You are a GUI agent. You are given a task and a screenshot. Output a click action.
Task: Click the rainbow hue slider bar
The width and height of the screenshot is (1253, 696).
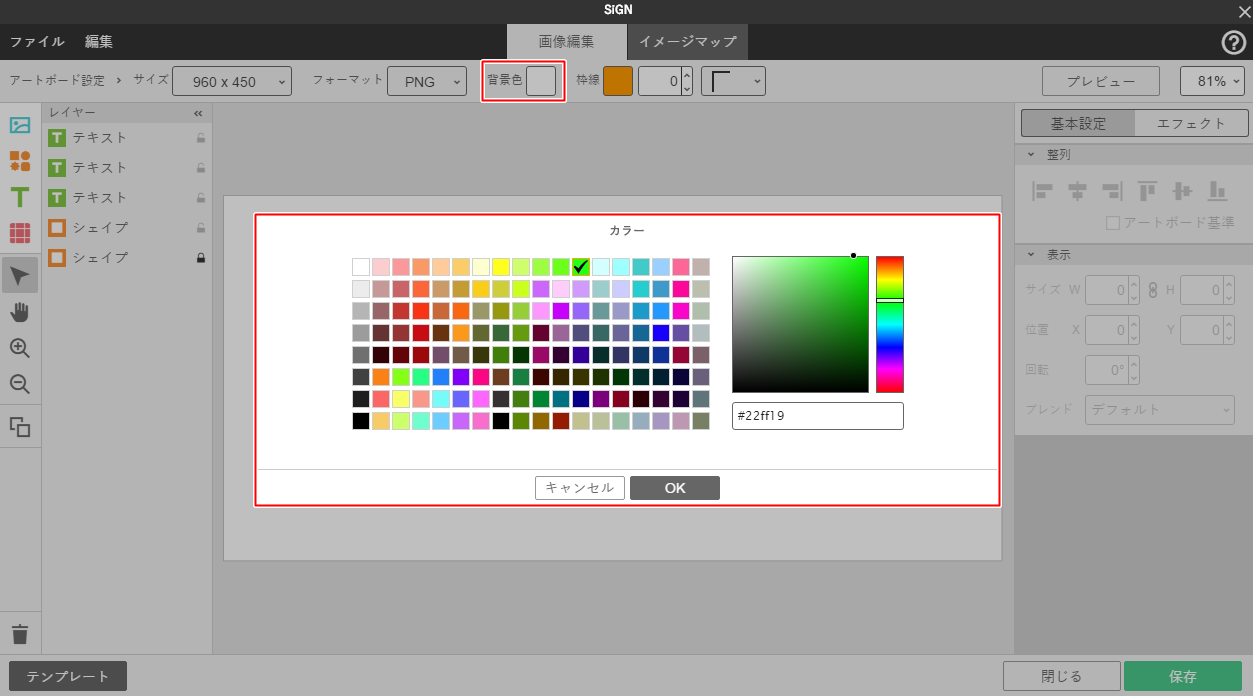point(890,324)
